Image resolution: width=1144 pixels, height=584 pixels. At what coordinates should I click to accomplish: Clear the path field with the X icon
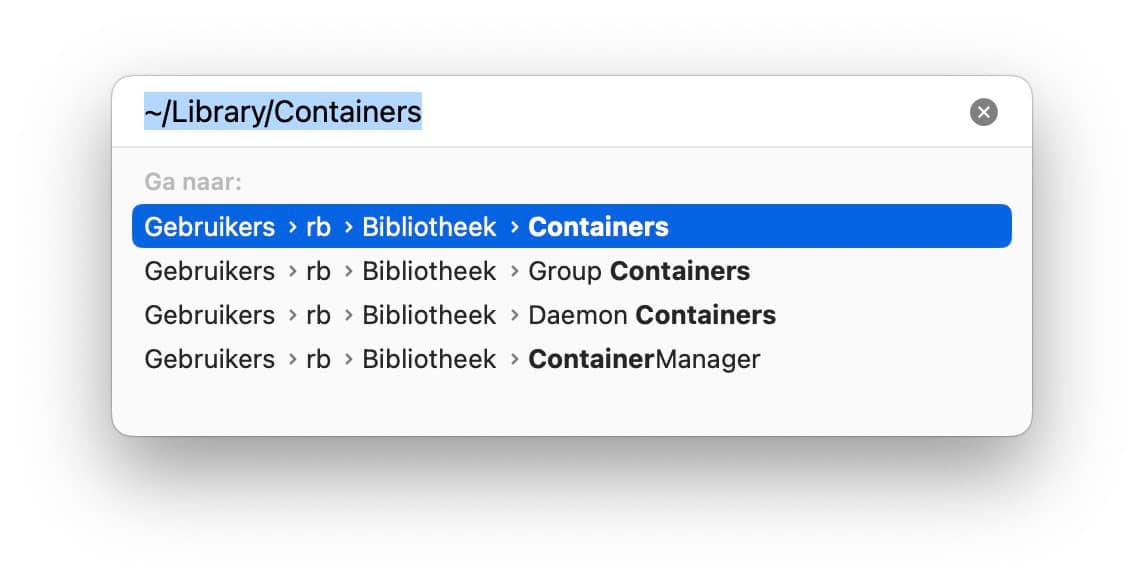[983, 112]
